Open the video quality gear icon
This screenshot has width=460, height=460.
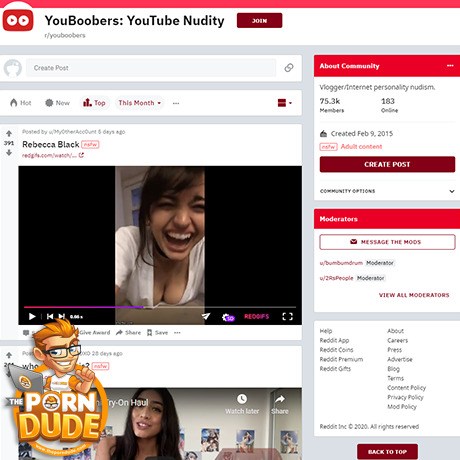point(228,317)
